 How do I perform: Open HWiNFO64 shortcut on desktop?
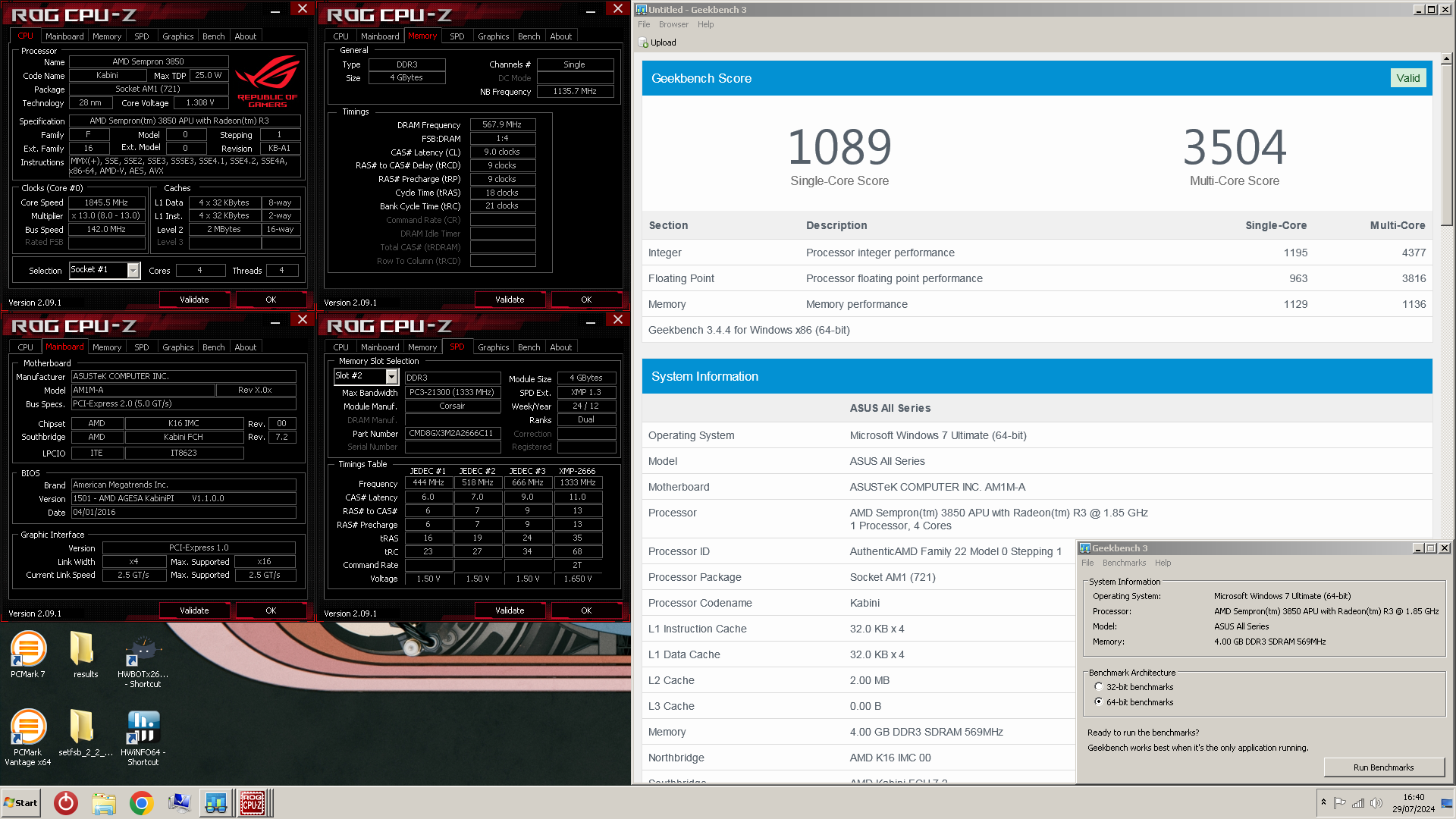click(x=143, y=737)
